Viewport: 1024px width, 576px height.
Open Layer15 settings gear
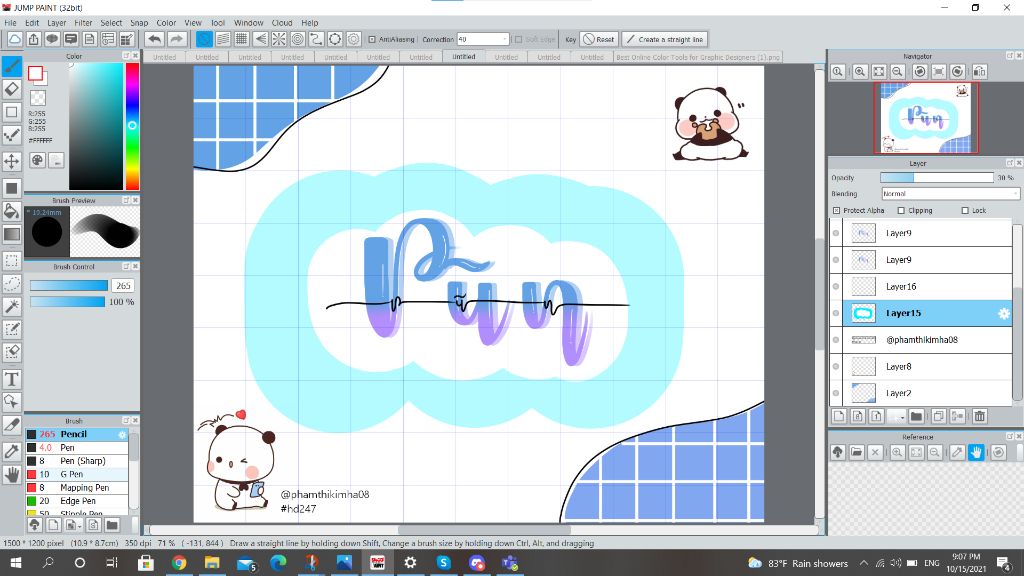[x=1004, y=313]
